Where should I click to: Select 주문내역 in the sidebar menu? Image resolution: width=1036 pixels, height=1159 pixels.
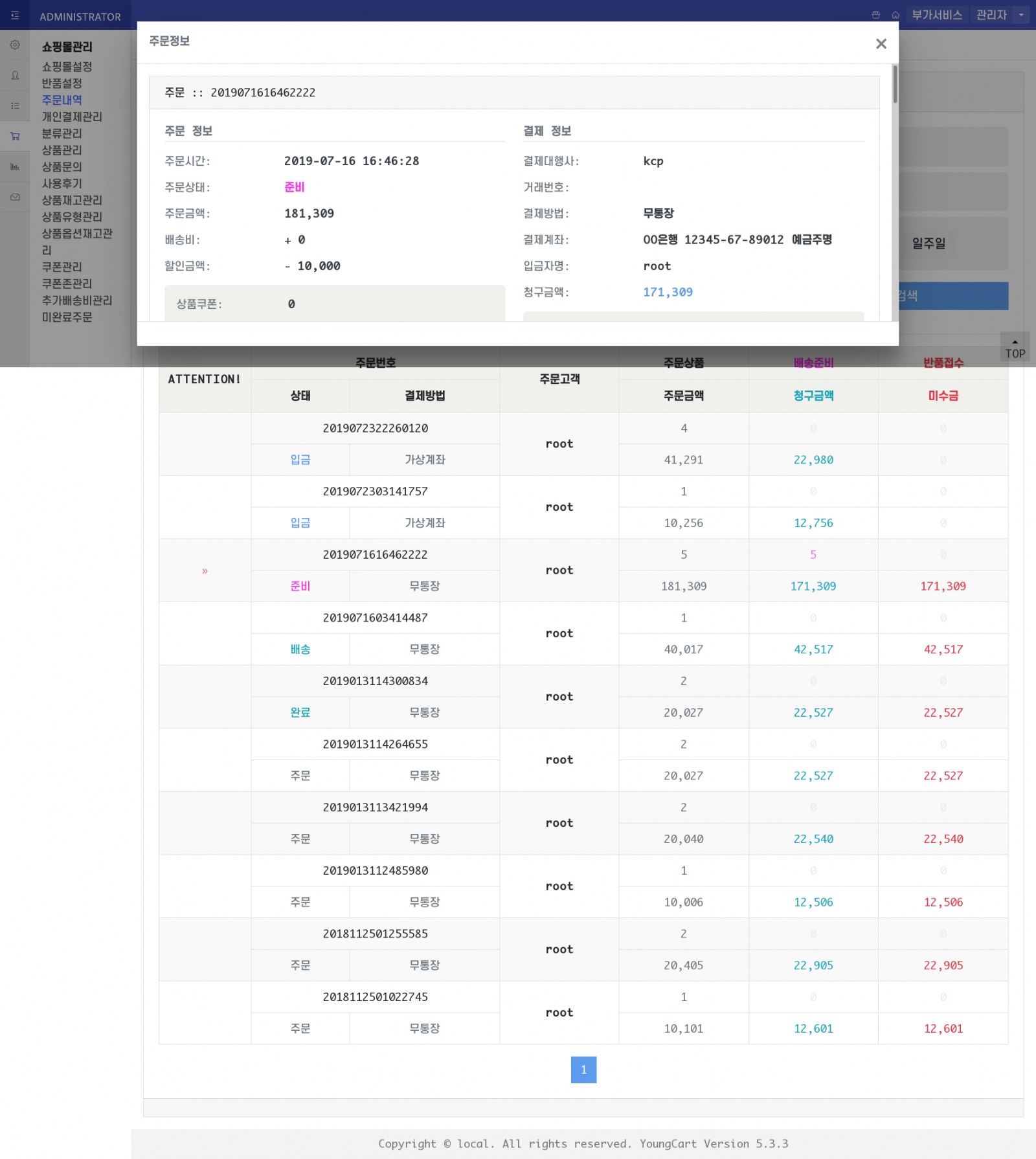(x=62, y=100)
